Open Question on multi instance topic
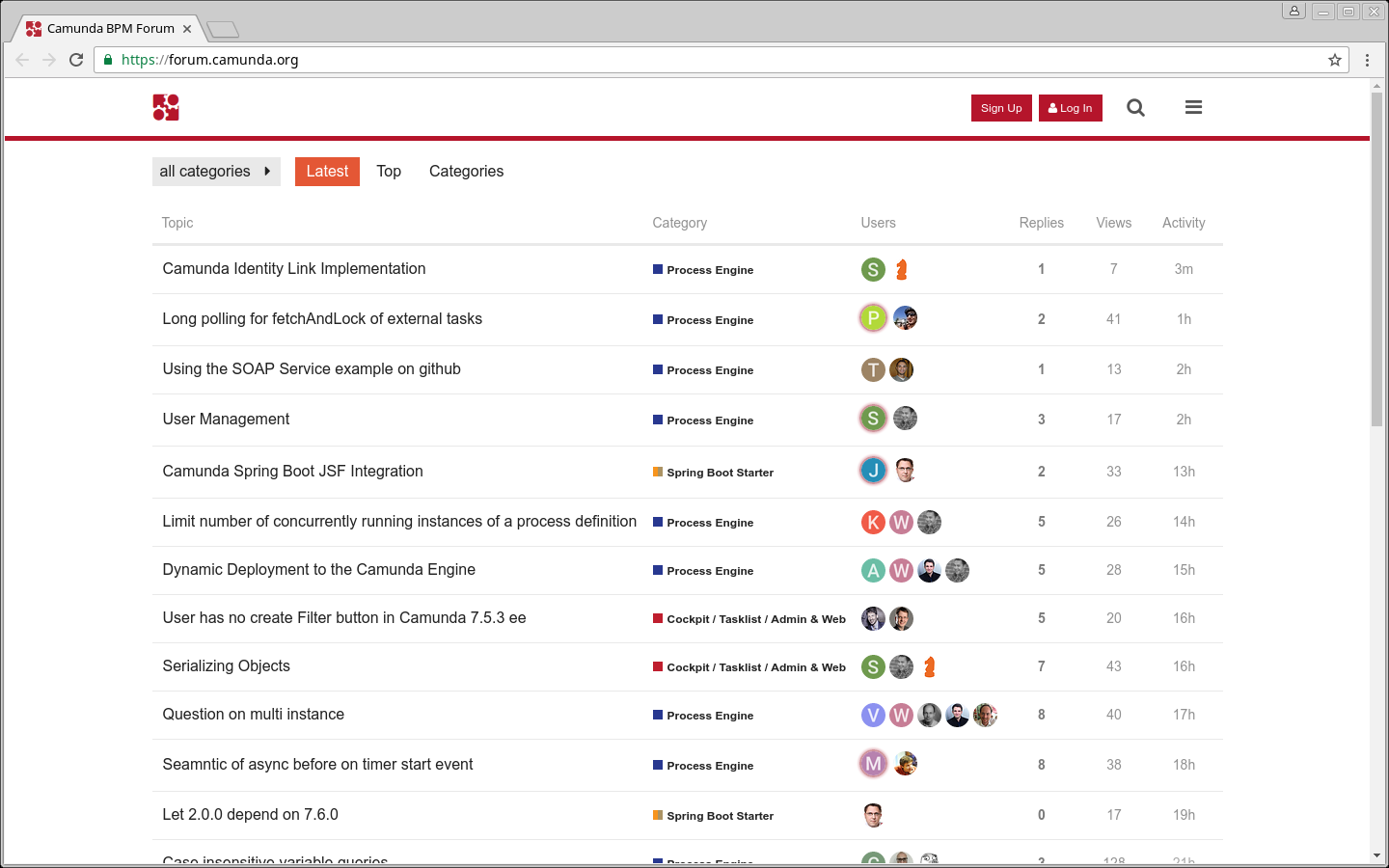This screenshot has height=868, width=1389. (x=254, y=715)
